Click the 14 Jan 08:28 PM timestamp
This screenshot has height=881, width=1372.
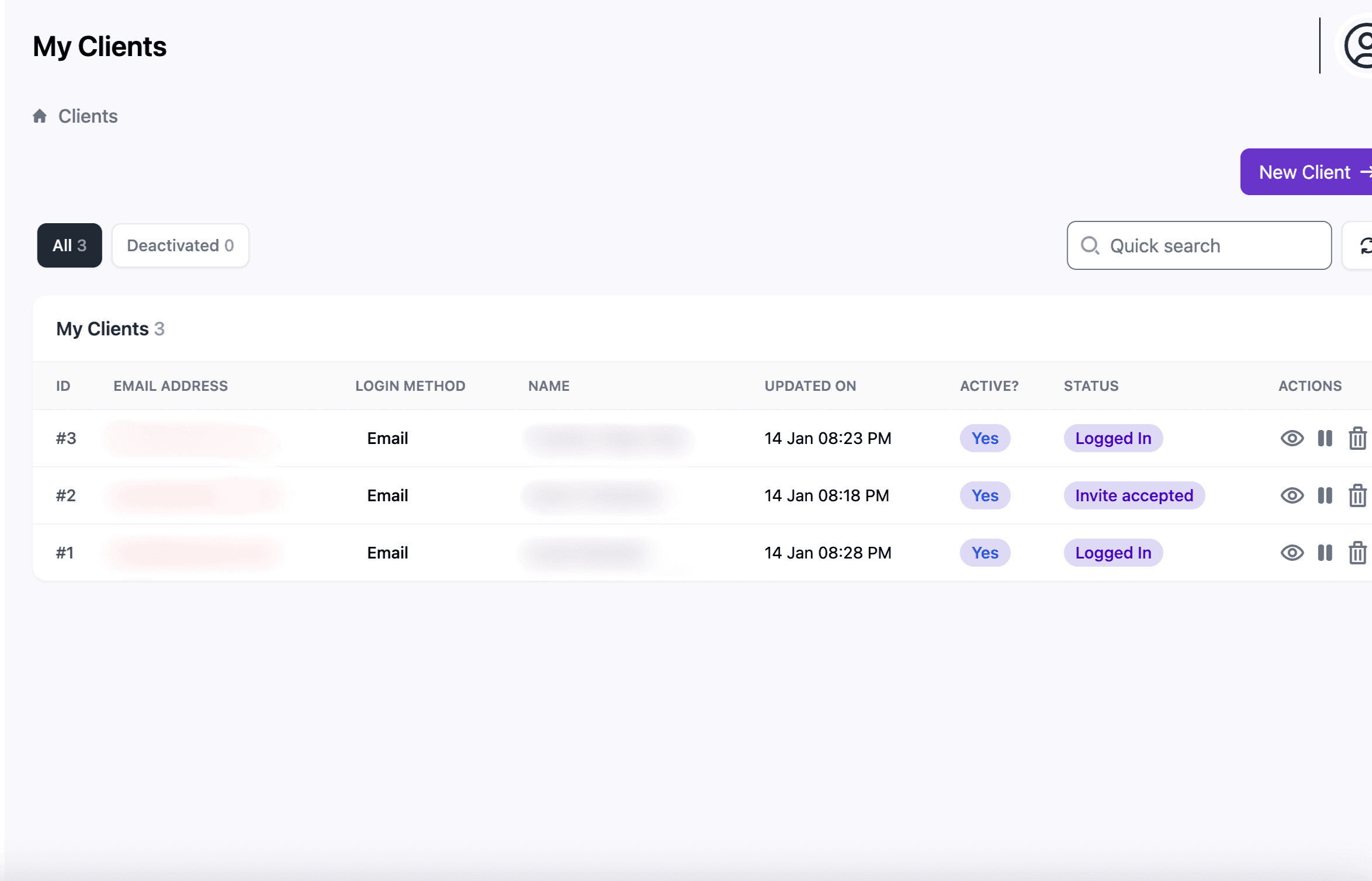pos(828,553)
